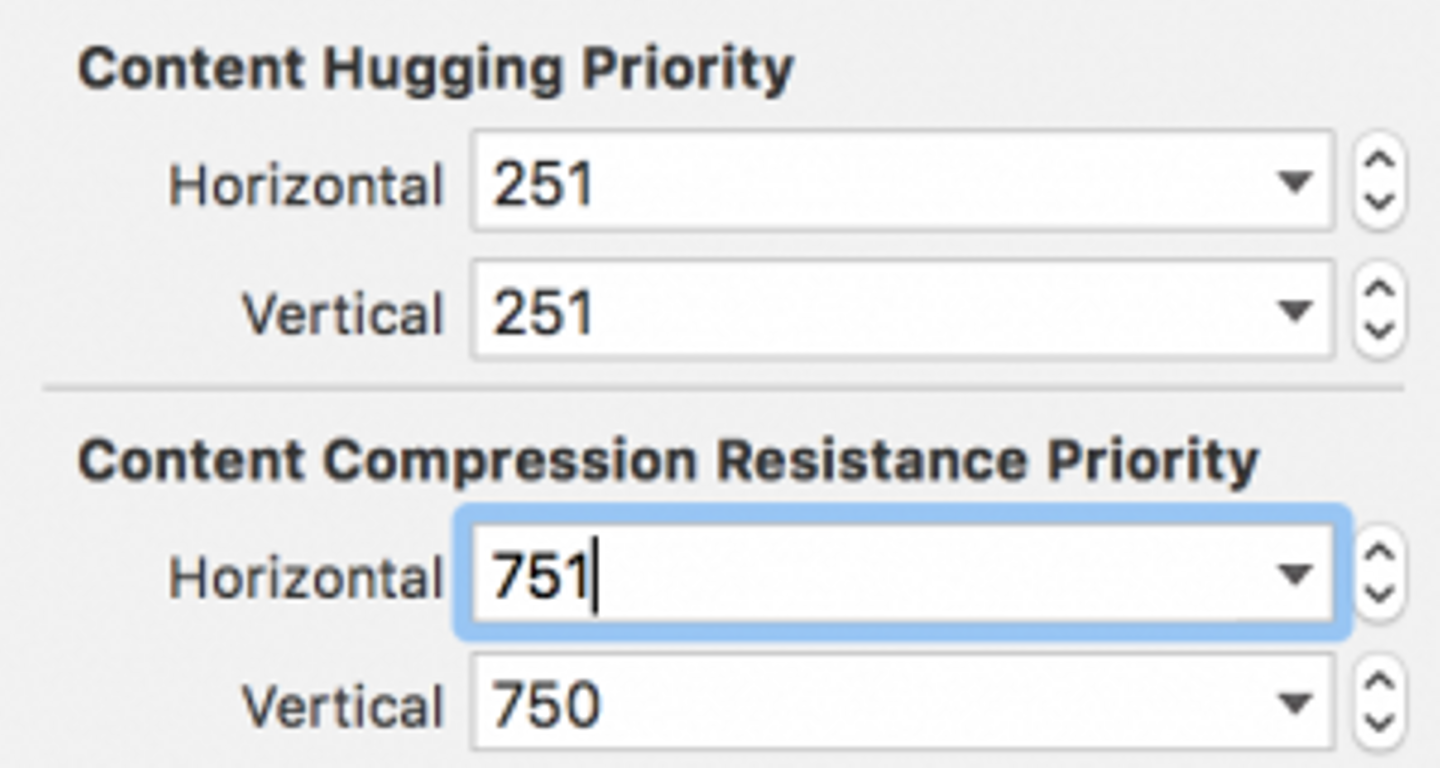This screenshot has height=768, width=1440.
Task: Click the Horizontal label under Content Hugging
Action: pyautogui.click(x=305, y=186)
